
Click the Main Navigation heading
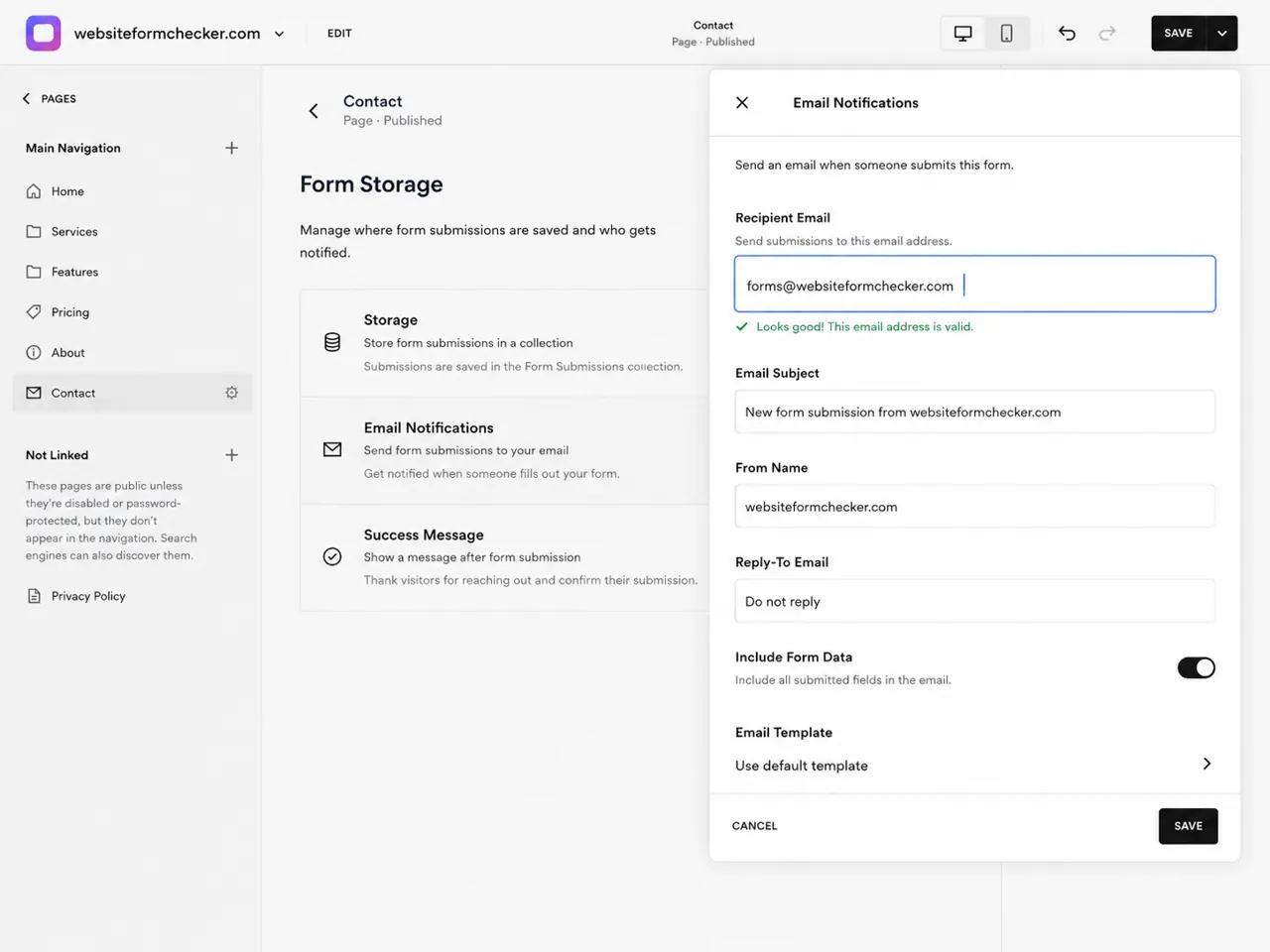(x=73, y=148)
